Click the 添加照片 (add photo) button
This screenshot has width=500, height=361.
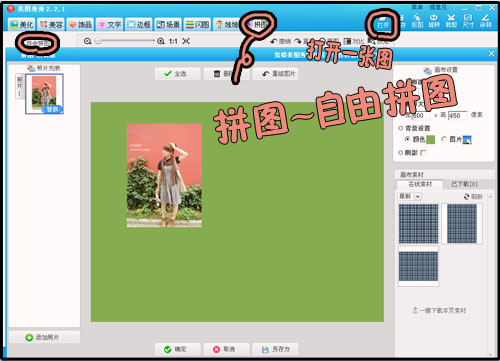pyautogui.click(x=44, y=337)
